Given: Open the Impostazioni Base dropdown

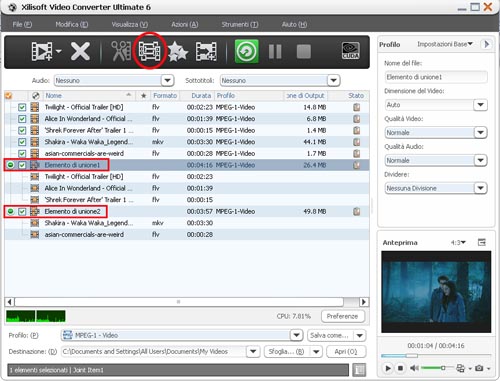Looking at the screenshot, I should 445,44.
